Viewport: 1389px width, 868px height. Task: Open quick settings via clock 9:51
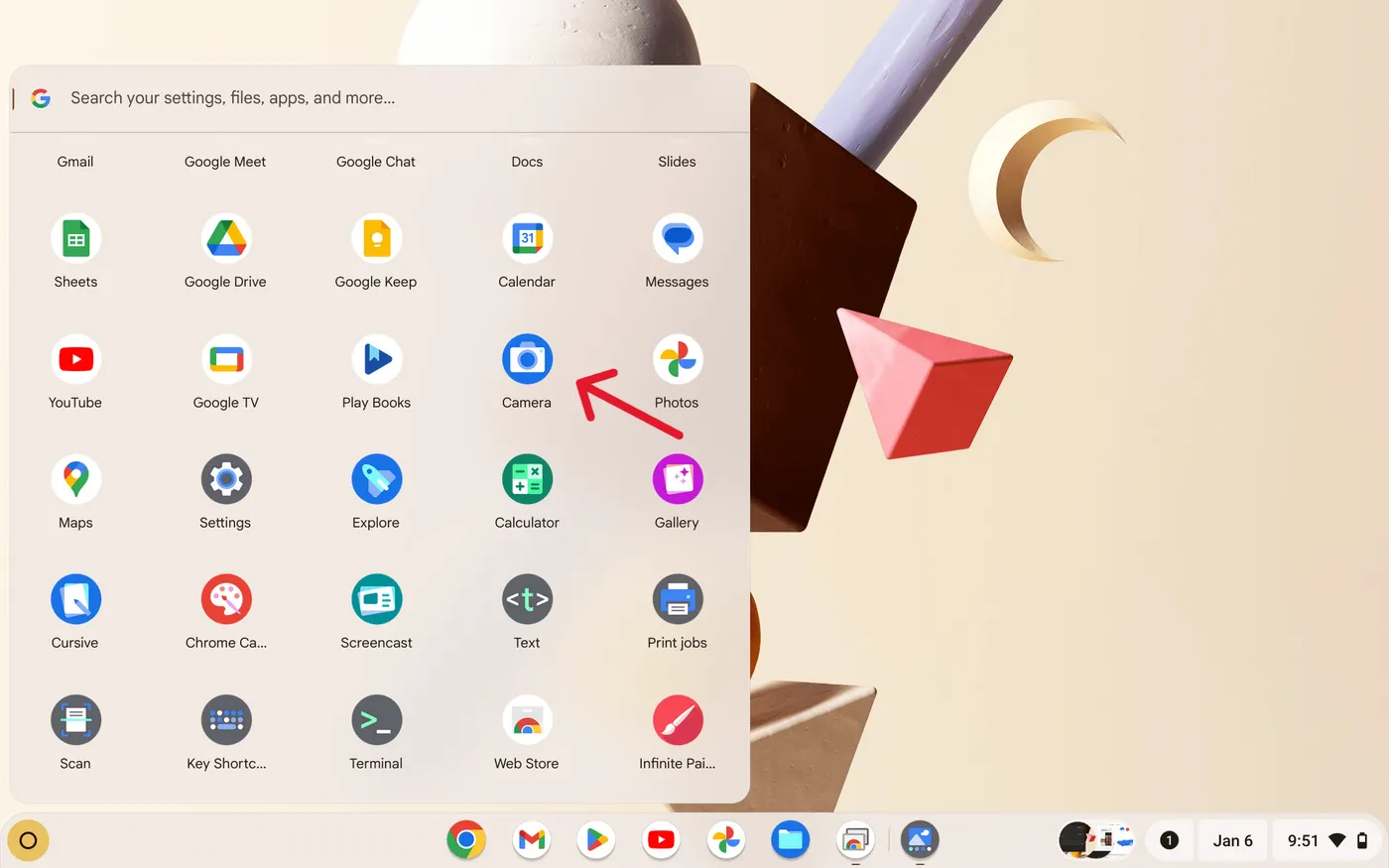point(1303,840)
